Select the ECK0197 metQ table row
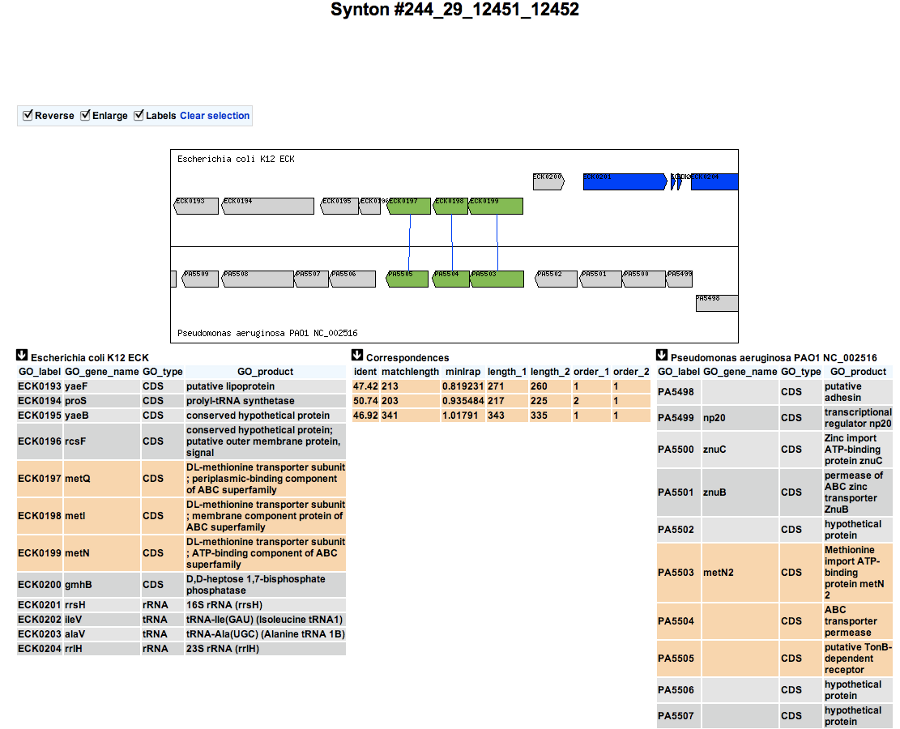 click(181, 478)
